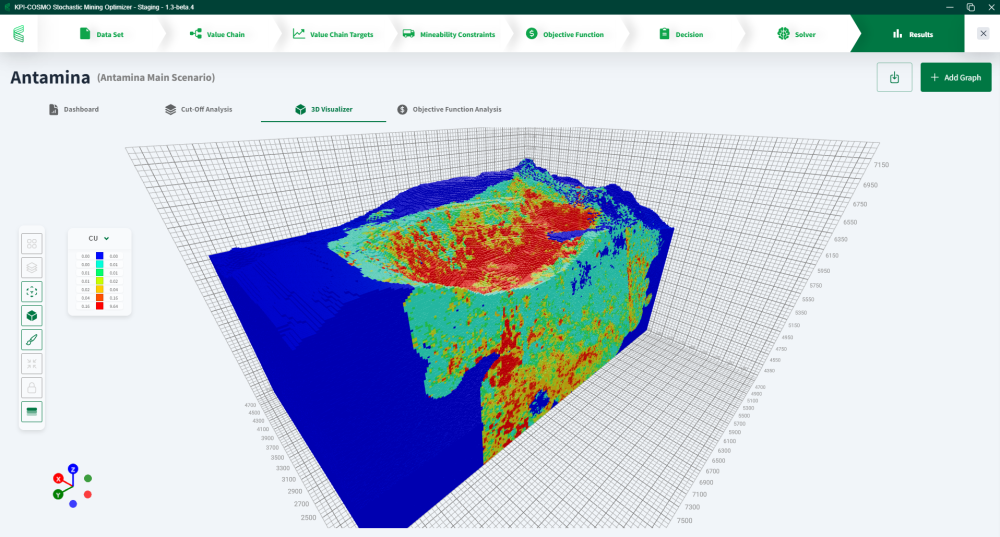Select the dashed rotate-cube tool
Screen dimensions: 1000x537
tap(32, 291)
